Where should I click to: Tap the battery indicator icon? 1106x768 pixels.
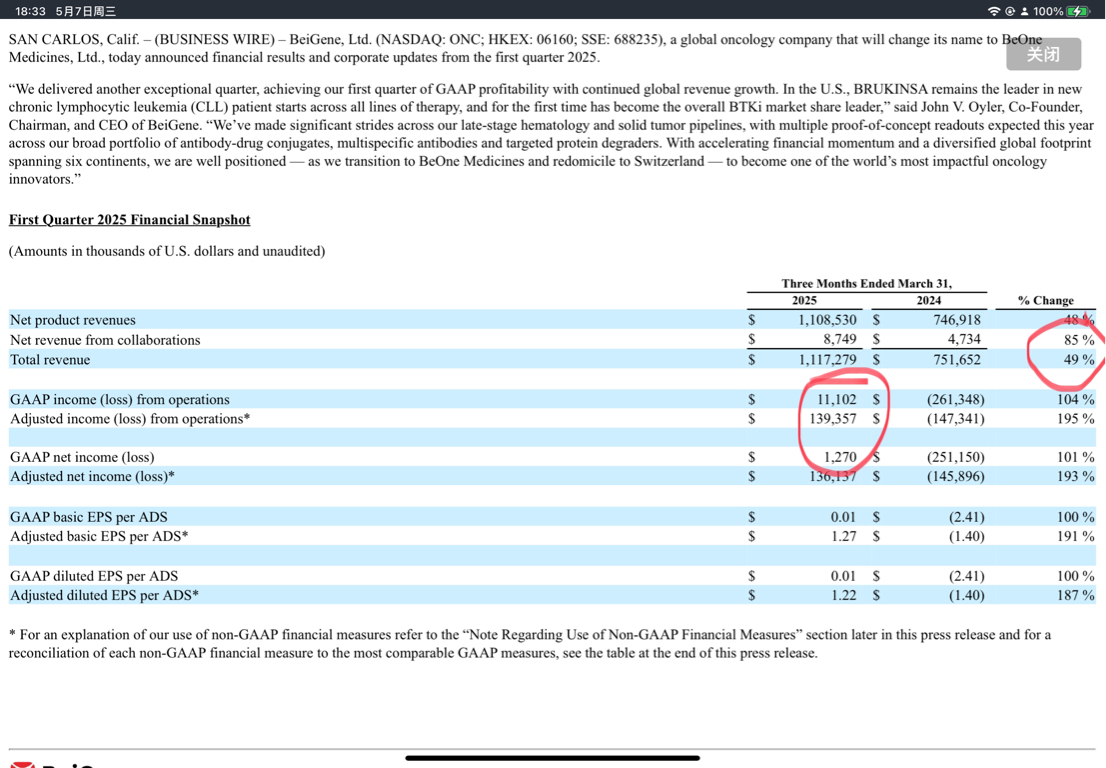1078,11
